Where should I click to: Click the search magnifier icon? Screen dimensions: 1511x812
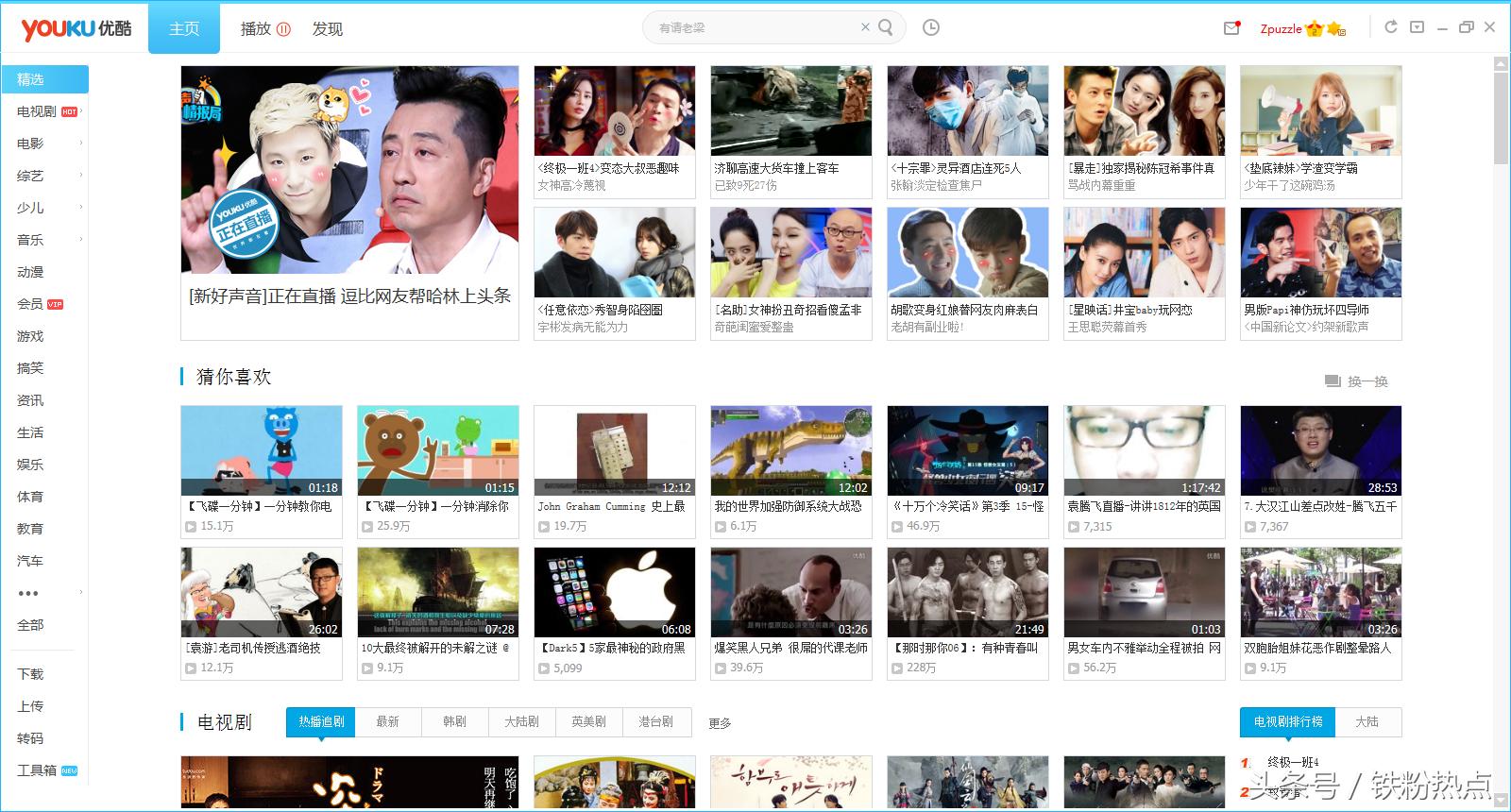coord(885,27)
